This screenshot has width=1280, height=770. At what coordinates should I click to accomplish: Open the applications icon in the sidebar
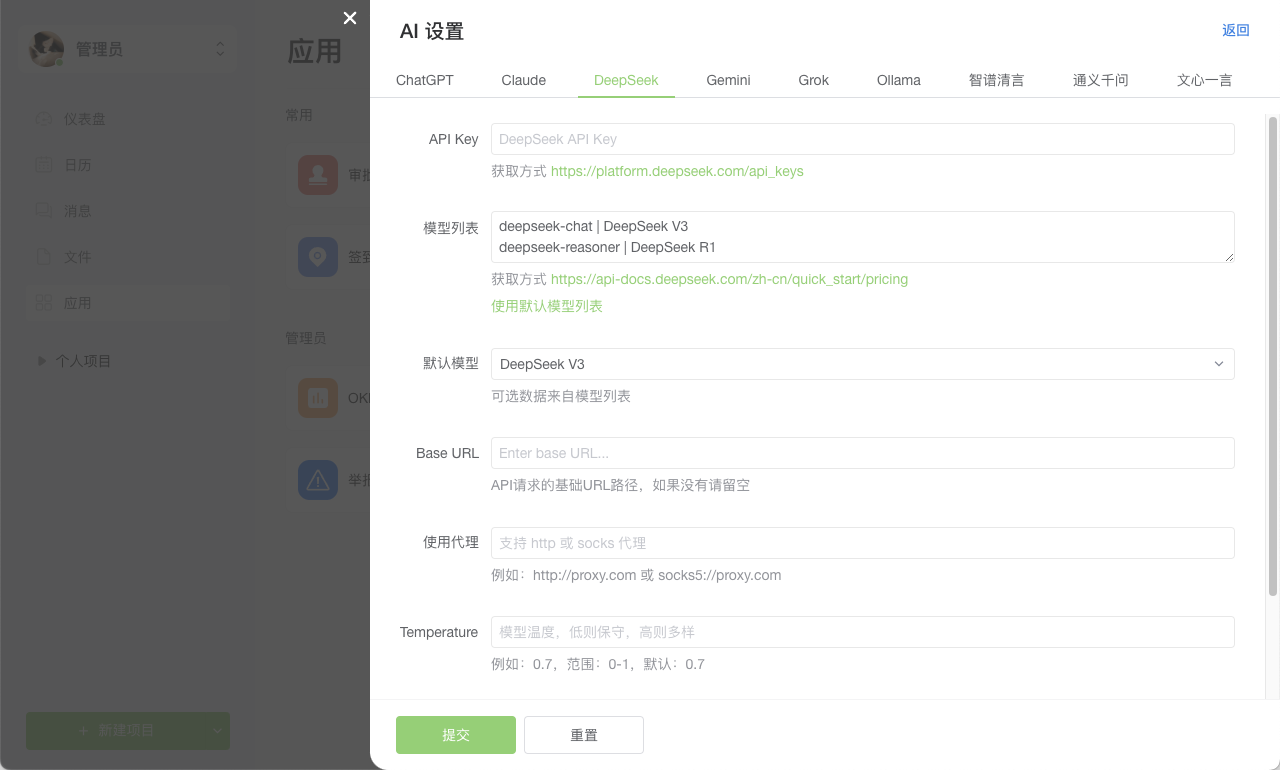tap(44, 303)
